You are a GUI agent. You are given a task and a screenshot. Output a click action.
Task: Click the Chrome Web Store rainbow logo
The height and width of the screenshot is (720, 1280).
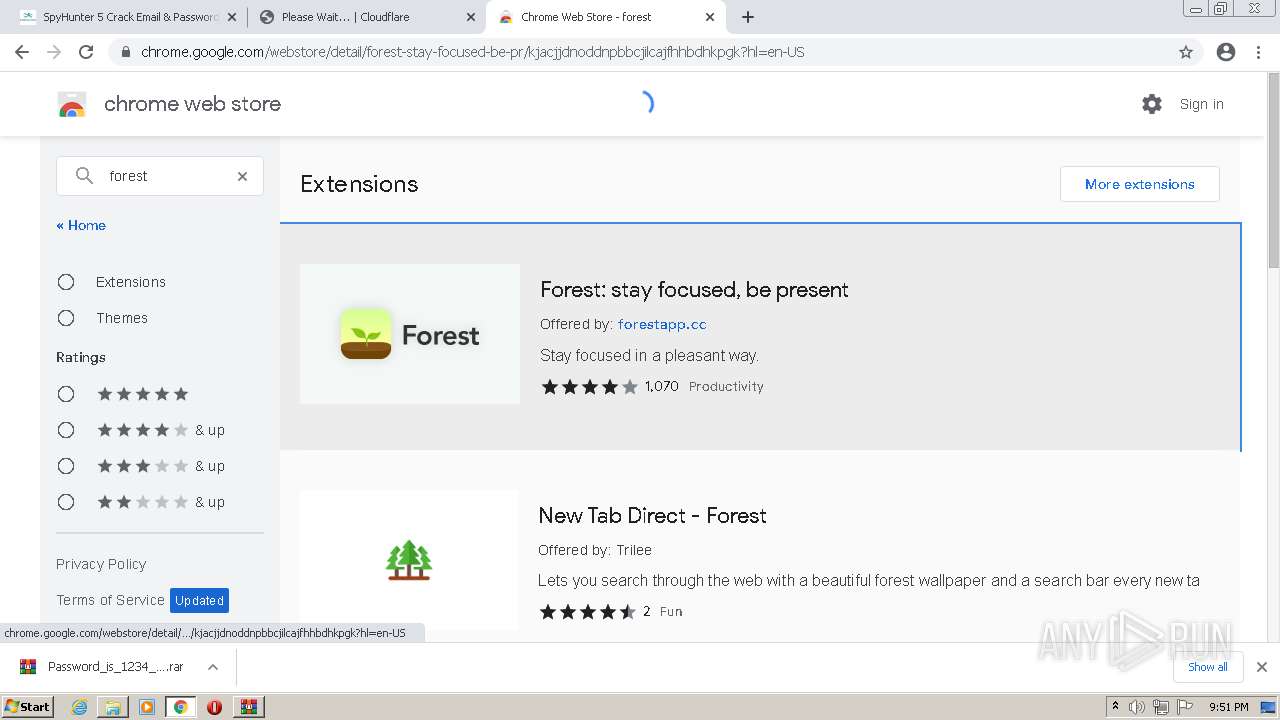pos(72,104)
